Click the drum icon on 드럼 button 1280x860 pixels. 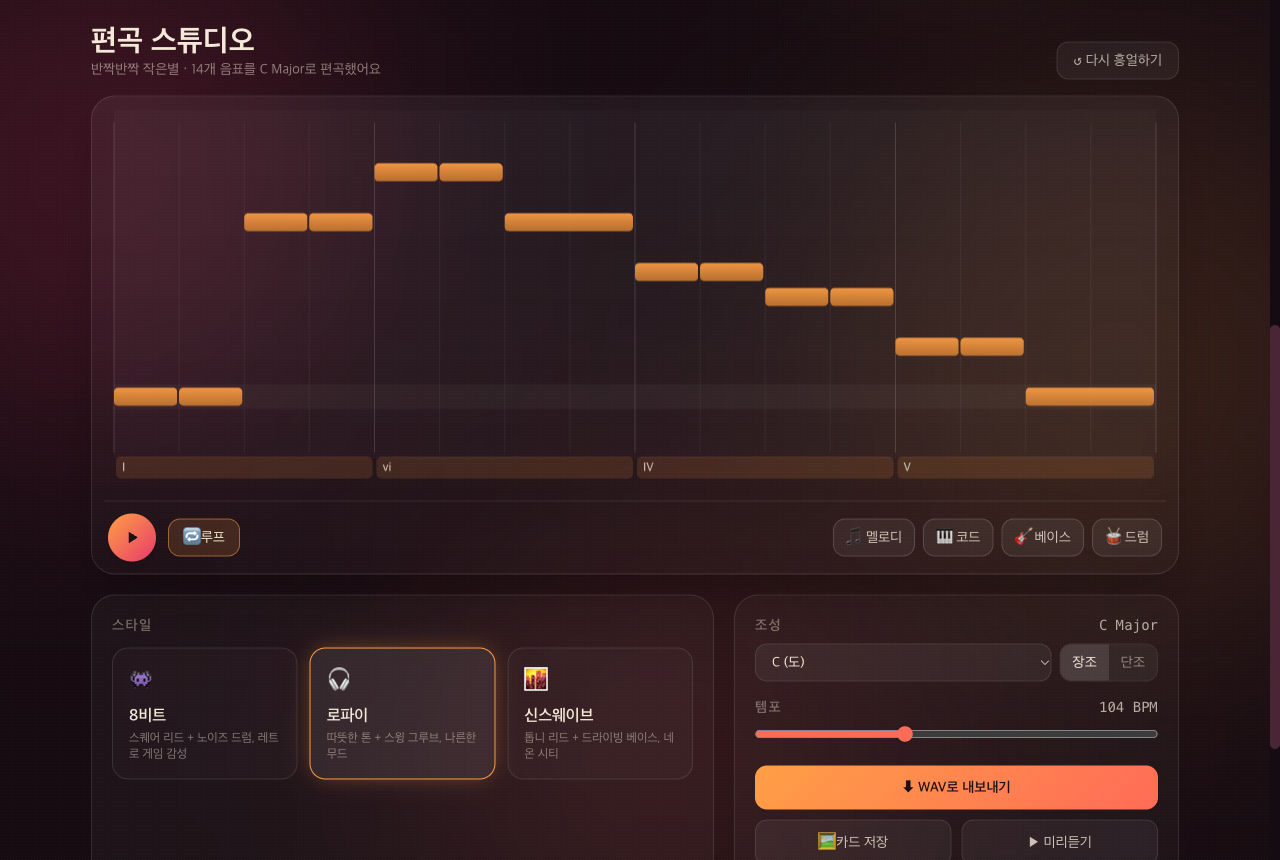click(x=1113, y=537)
